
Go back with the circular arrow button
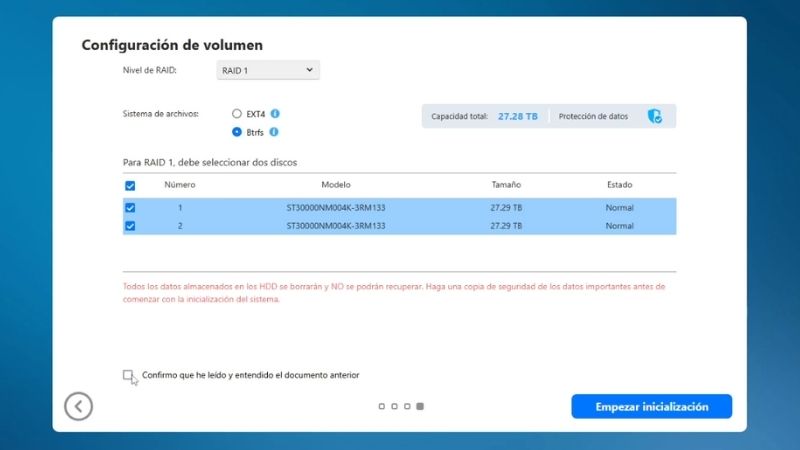[79, 406]
